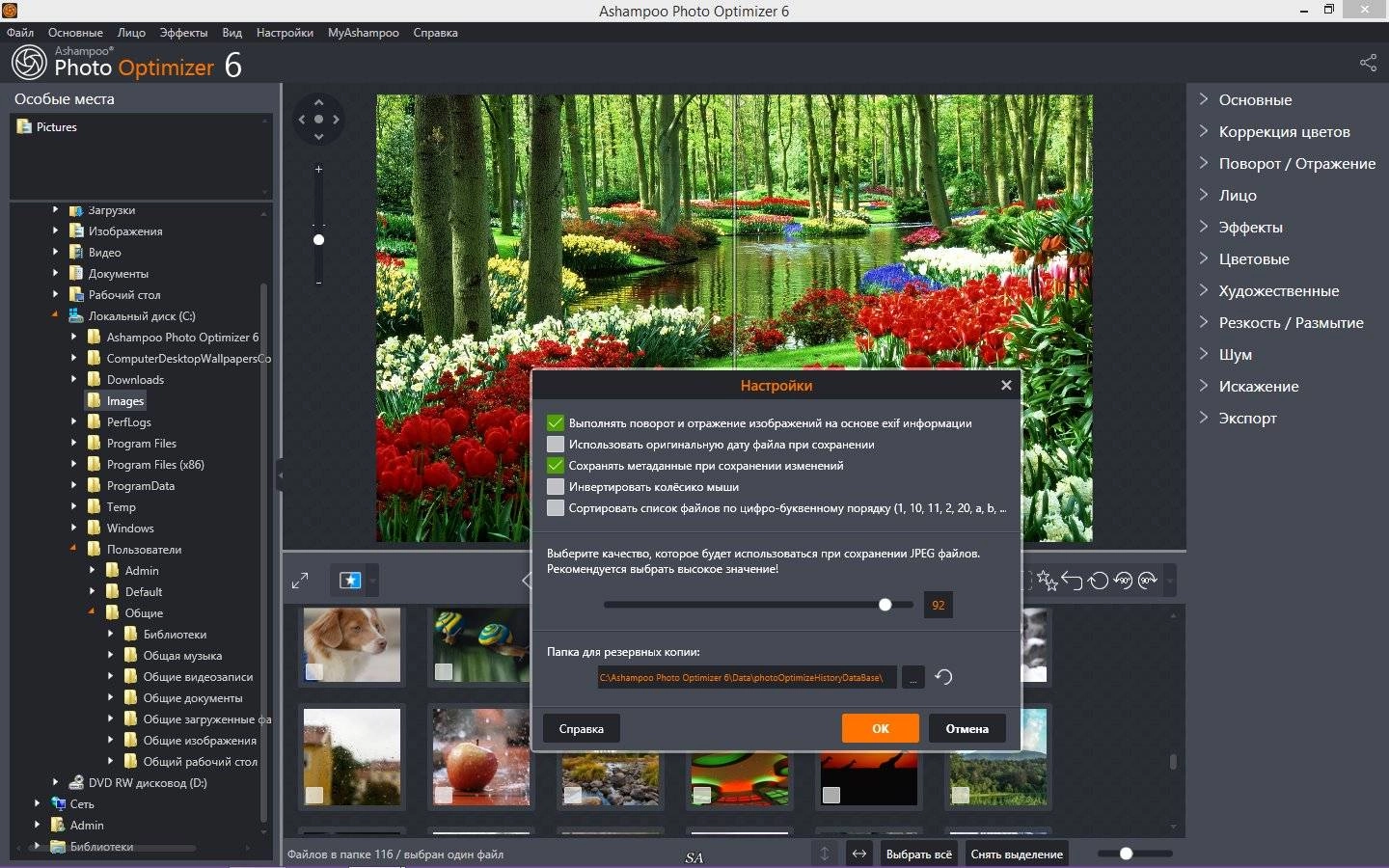
Task: Tick the selection box on the rainy window thumbnail
Action: click(x=313, y=795)
